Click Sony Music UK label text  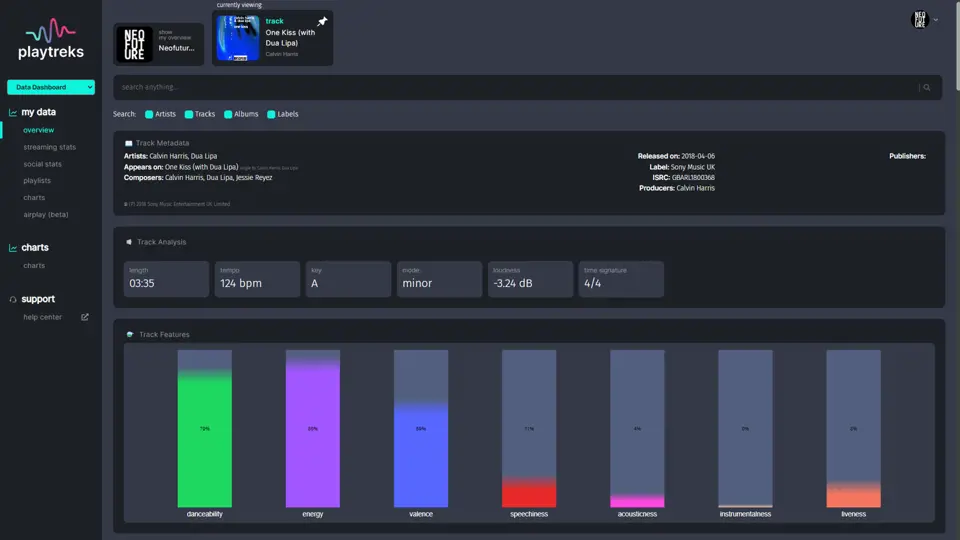(692, 167)
